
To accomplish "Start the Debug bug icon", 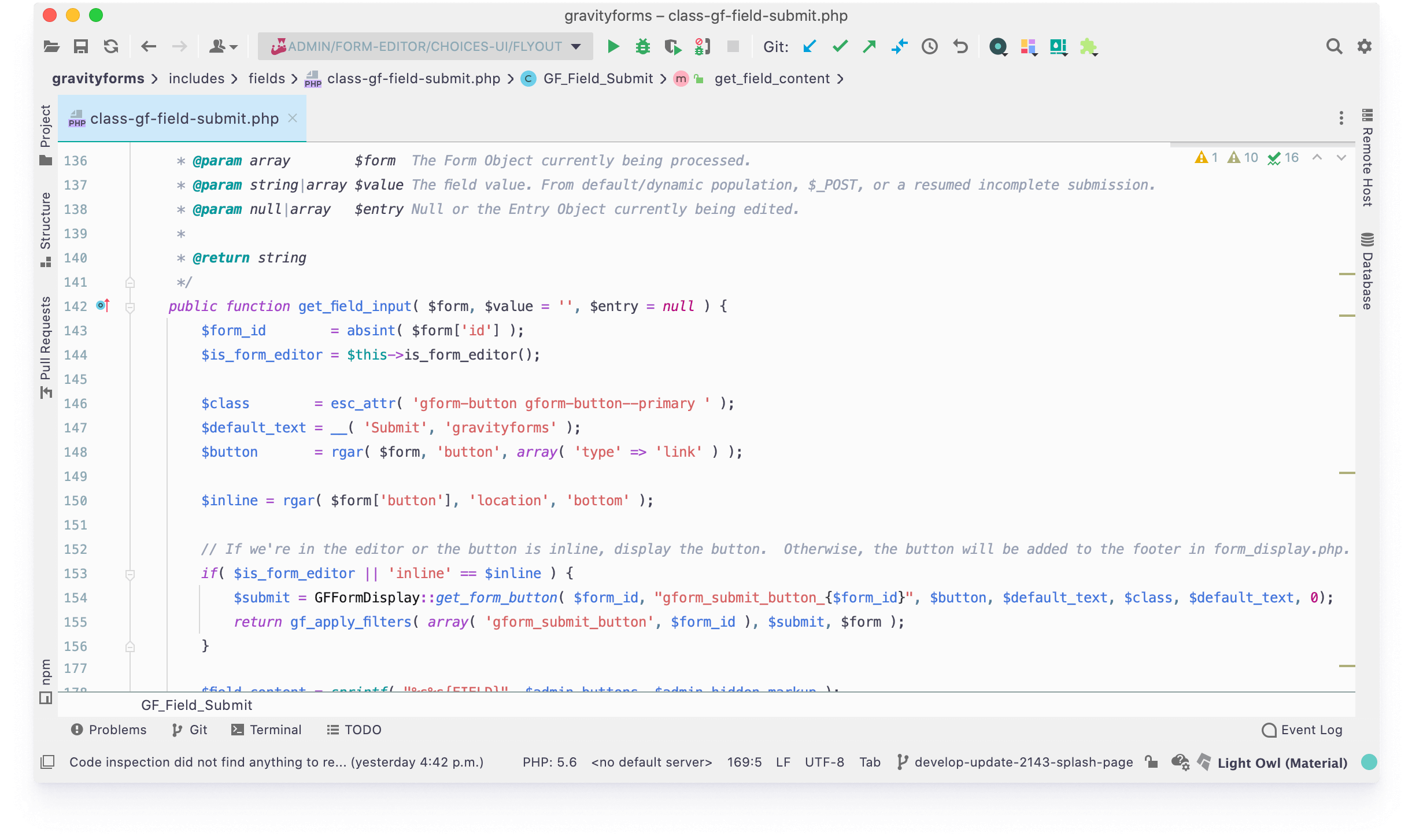I will pyautogui.click(x=642, y=46).
